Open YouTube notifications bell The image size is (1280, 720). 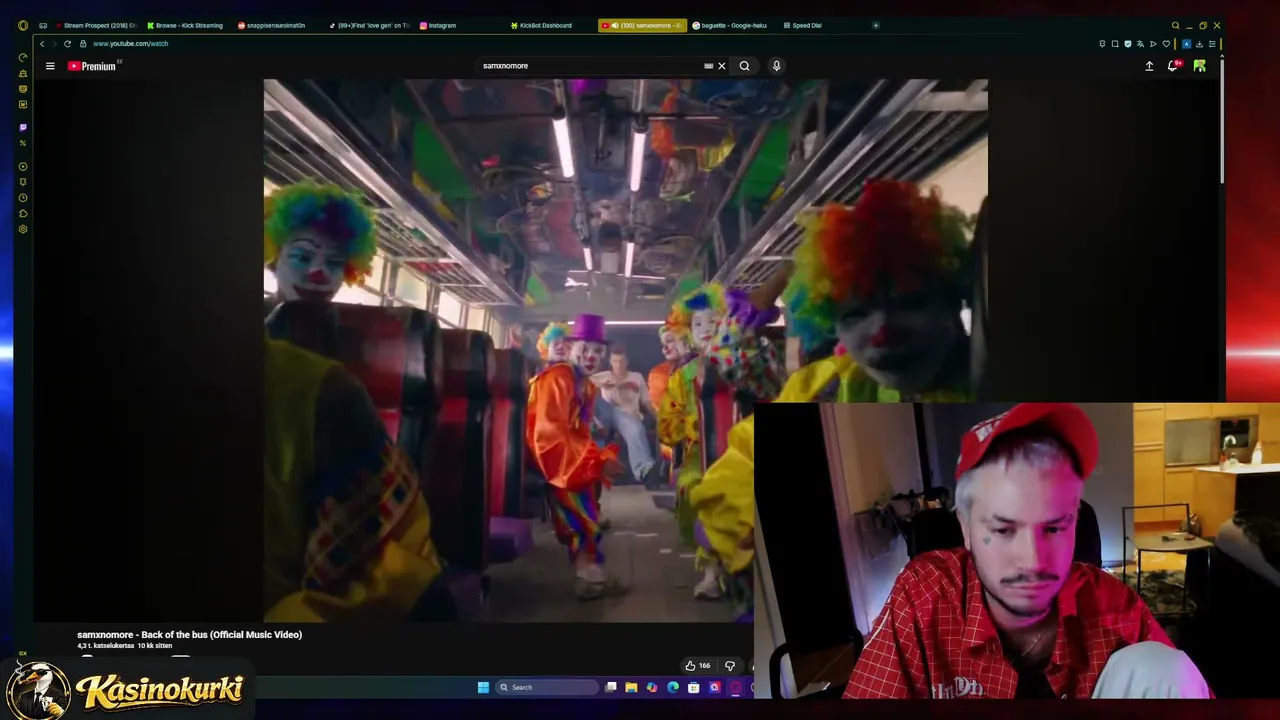coord(1173,66)
